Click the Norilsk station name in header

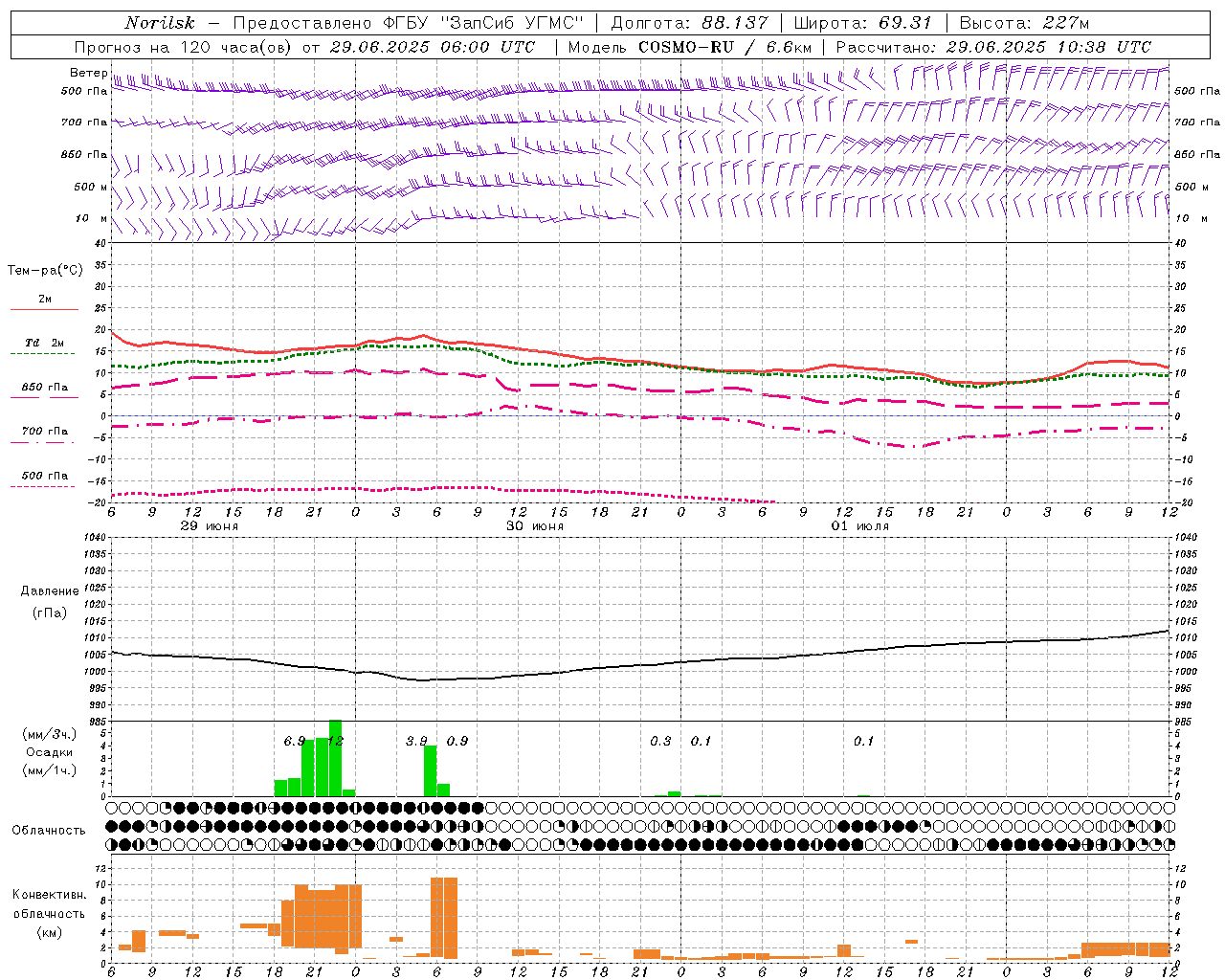159,23
